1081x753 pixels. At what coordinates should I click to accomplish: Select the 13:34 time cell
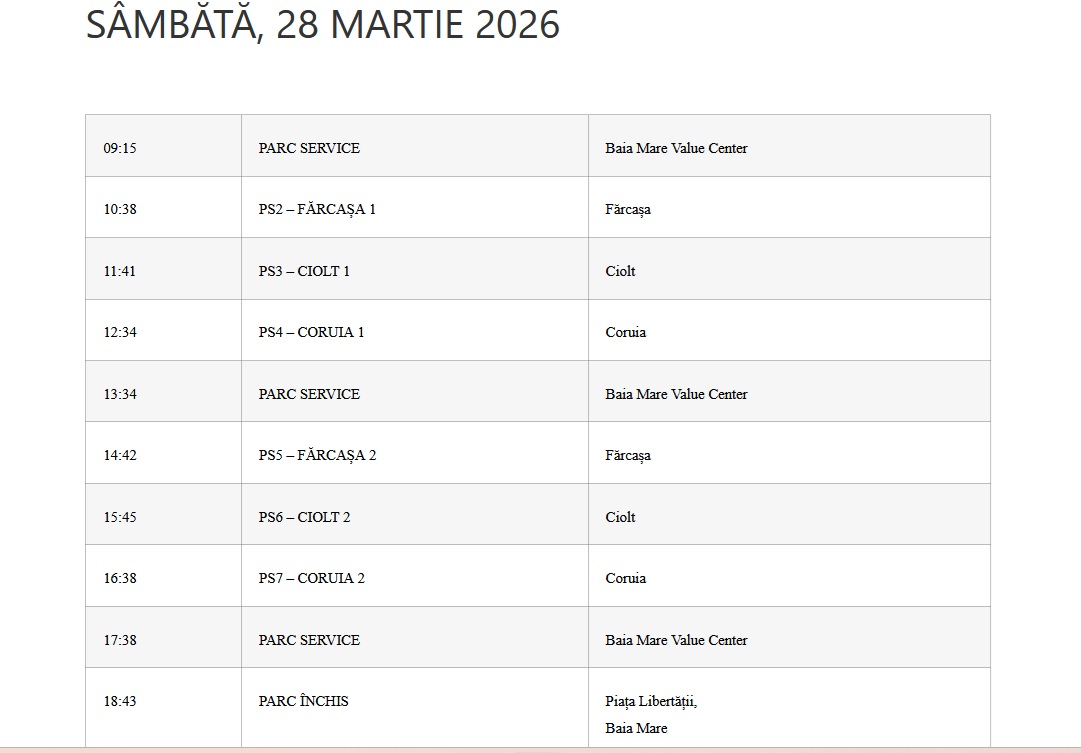pos(120,394)
